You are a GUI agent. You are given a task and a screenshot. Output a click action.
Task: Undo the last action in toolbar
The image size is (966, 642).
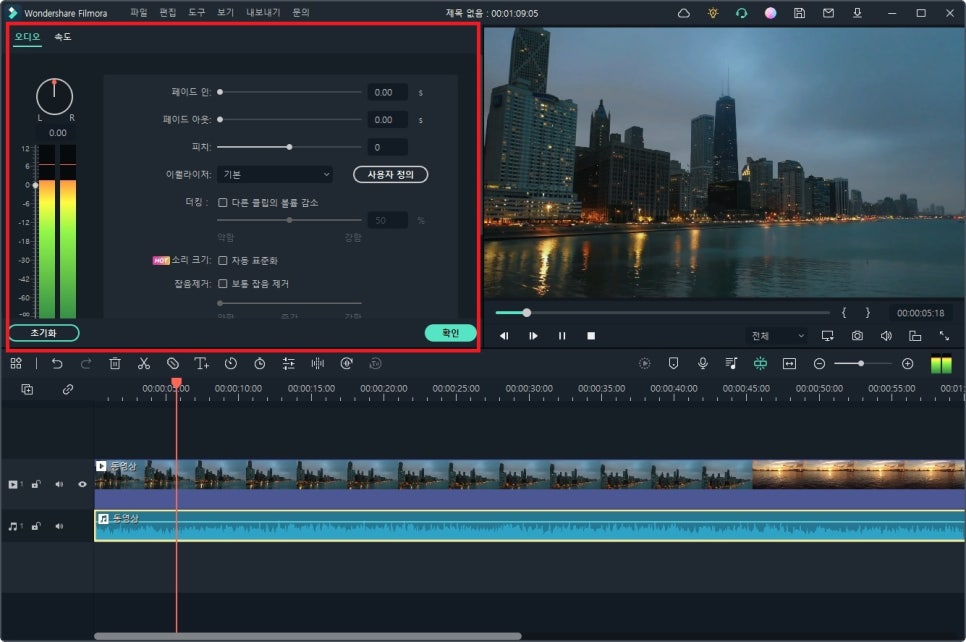tap(57, 364)
